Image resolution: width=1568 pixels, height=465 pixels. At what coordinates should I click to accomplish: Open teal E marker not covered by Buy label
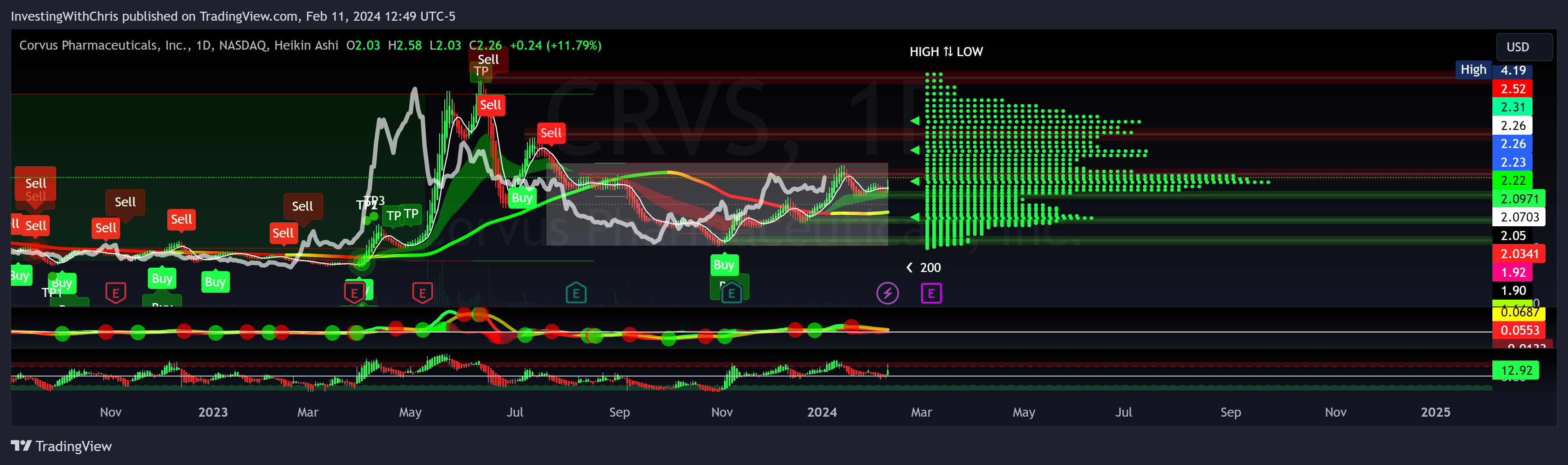pyautogui.click(x=575, y=294)
